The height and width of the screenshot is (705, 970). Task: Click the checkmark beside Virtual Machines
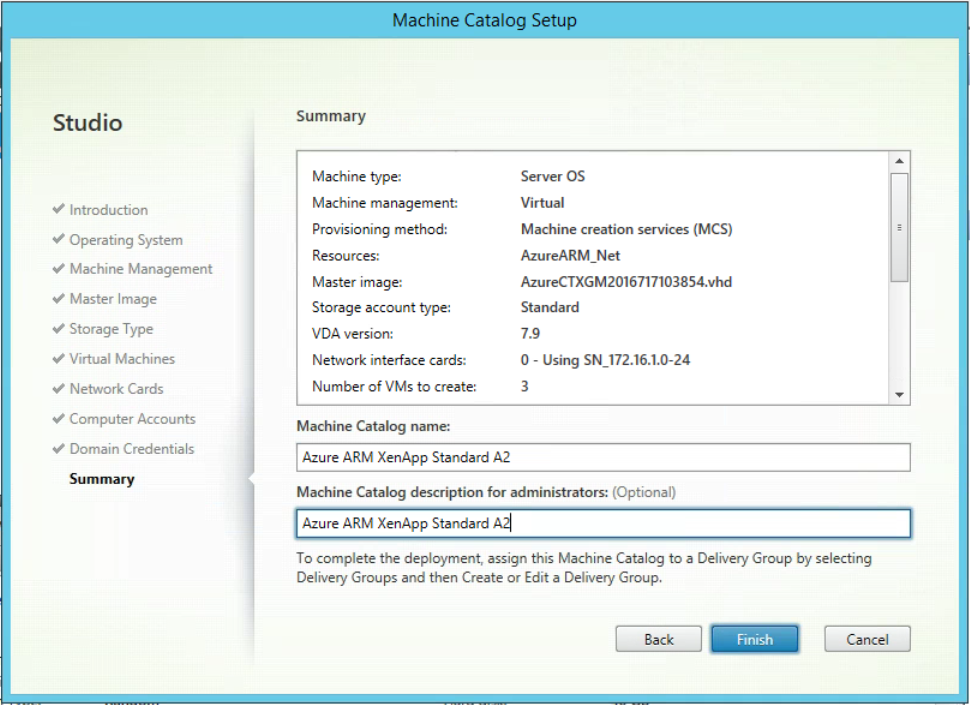[x=59, y=358]
